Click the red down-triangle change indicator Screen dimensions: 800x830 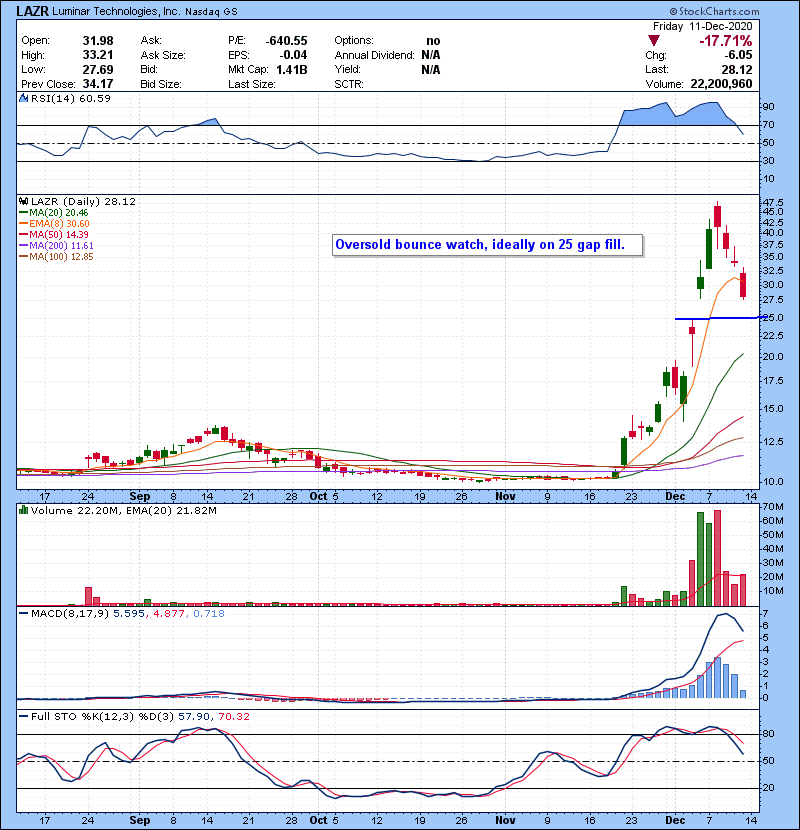tap(653, 41)
